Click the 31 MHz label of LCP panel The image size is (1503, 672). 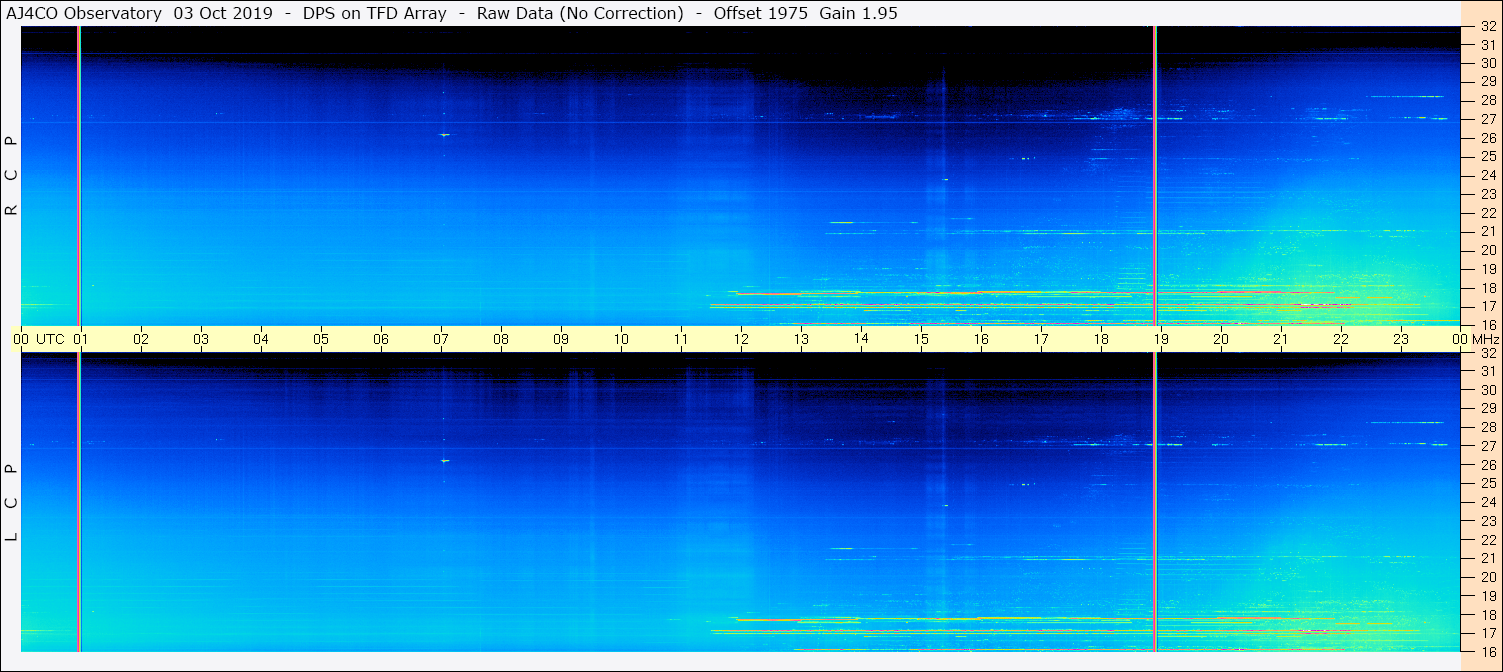click(x=1488, y=371)
